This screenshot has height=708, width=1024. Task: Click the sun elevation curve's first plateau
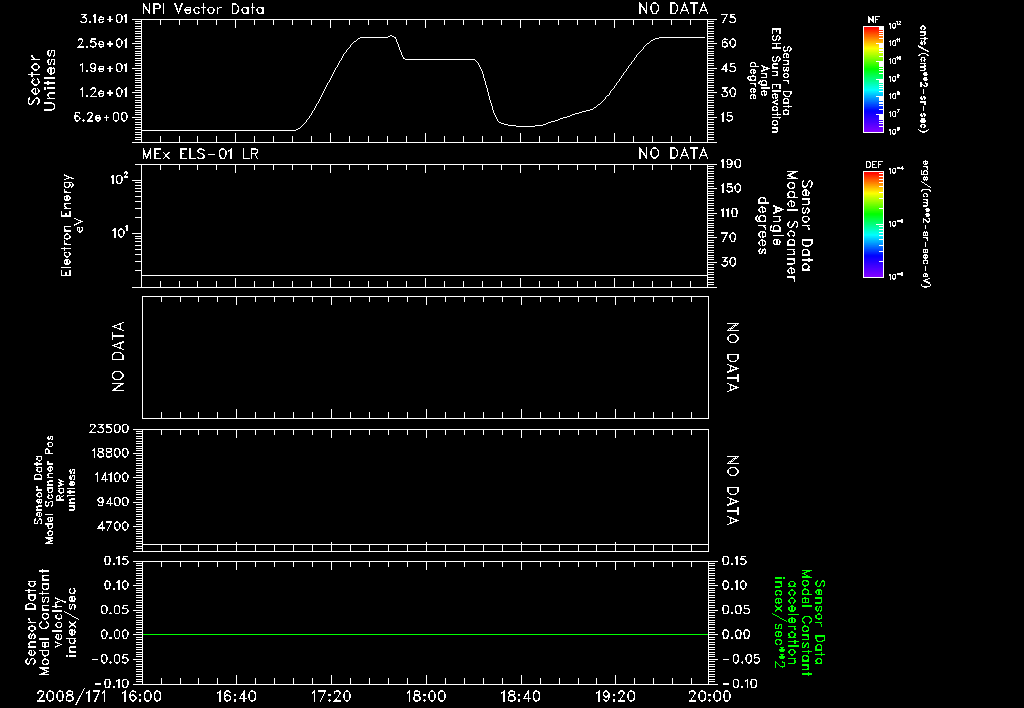[x=373, y=37]
